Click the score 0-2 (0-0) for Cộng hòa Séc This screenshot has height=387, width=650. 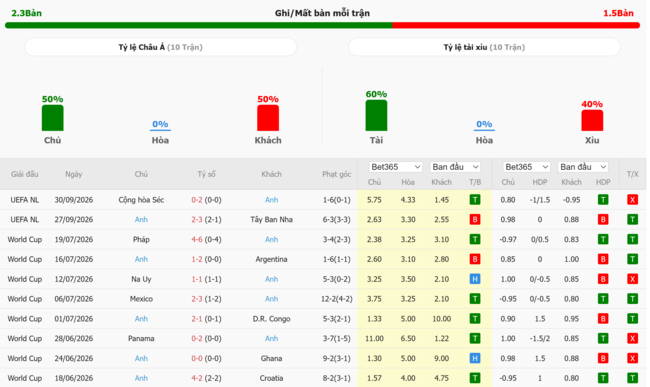(206, 200)
